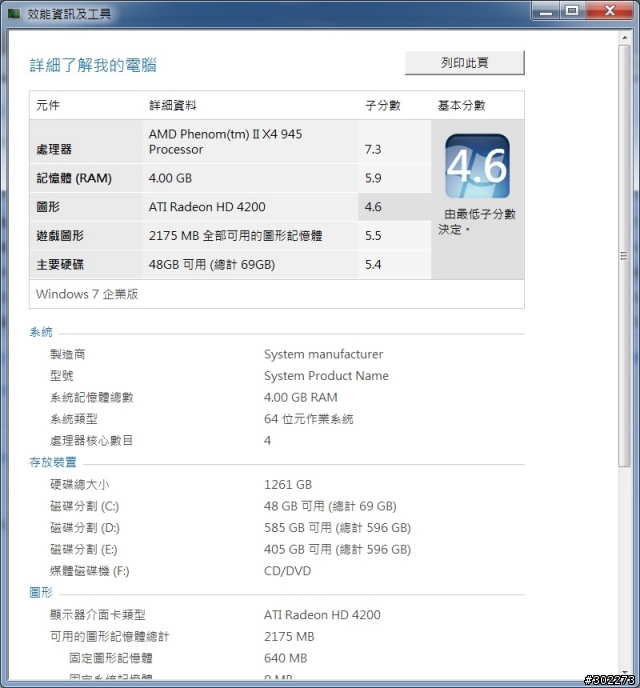This screenshot has width=640, height=688.
Task: Select the 基本分數 column header
Action: [461, 105]
